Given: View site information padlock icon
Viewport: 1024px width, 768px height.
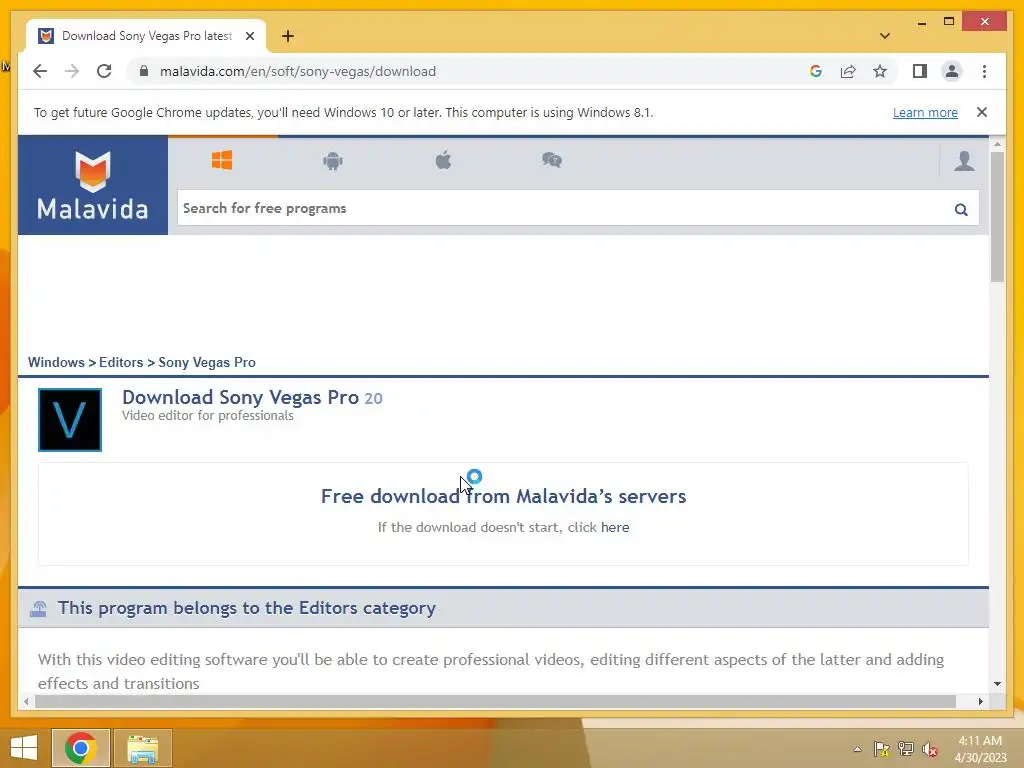Looking at the screenshot, I should pyautogui.click(x=144, y=71).
